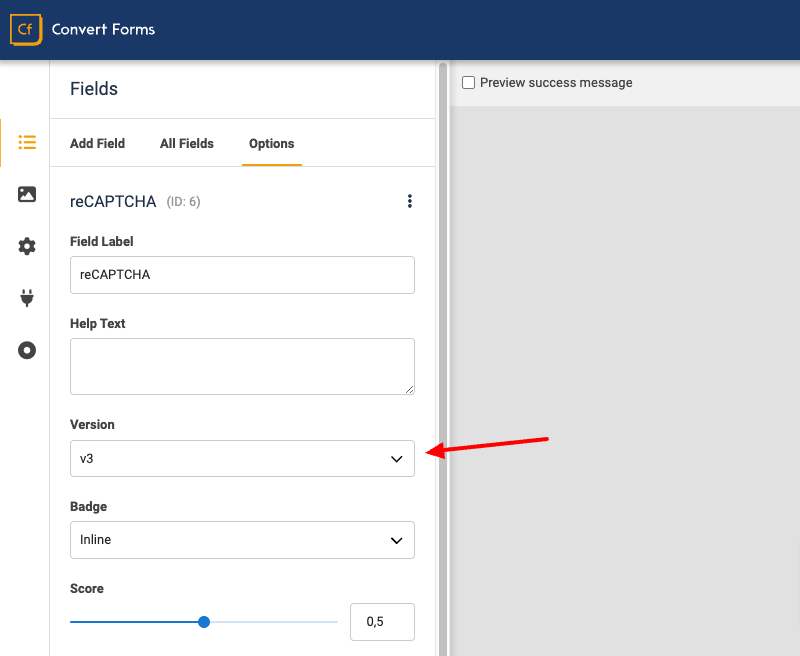800x656 pixels.
Task: Select the Options tab
Action: point(271,143)
